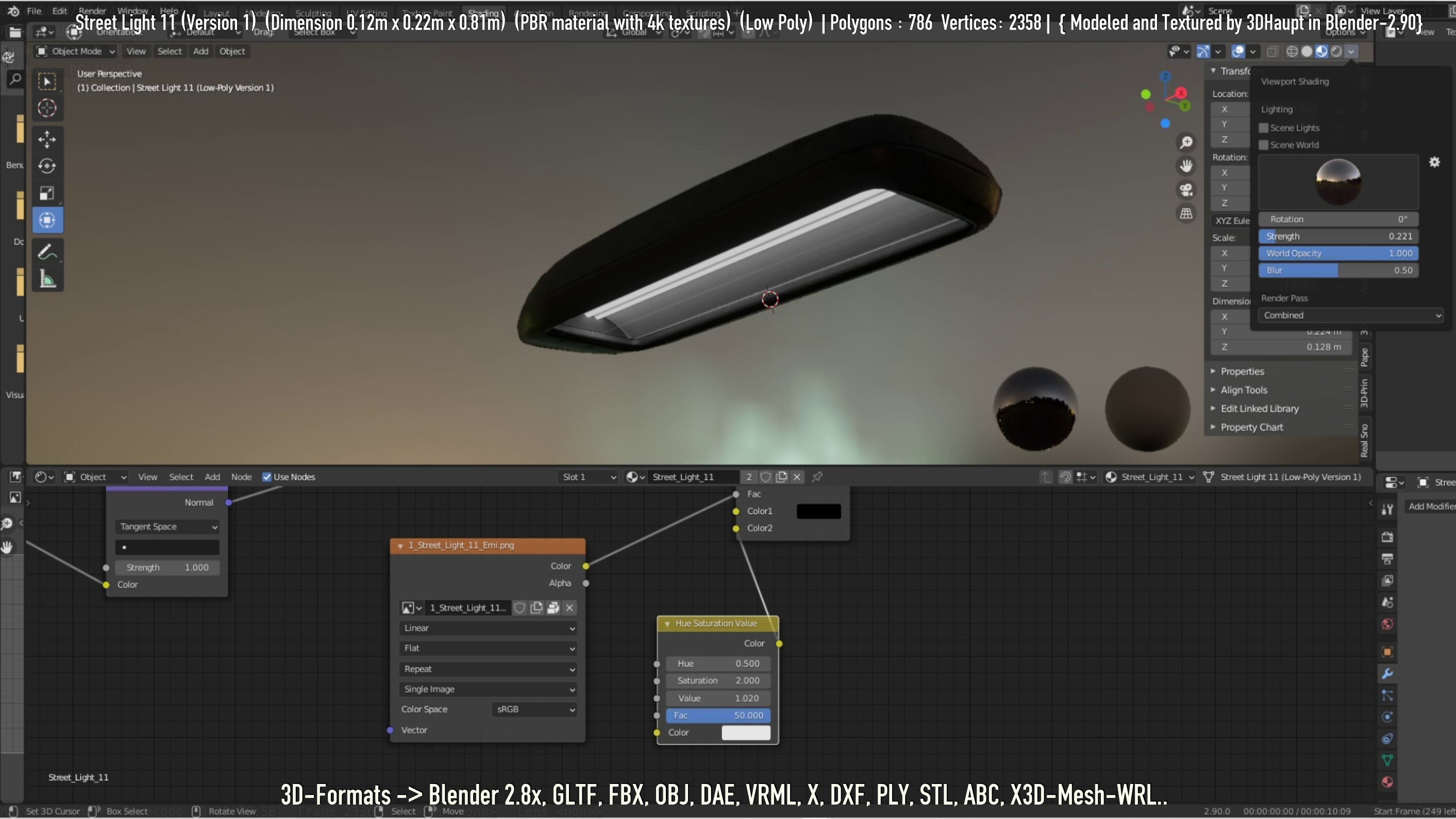Click the Hue Saturation Value white color swatch
Image resolution: width=1456 pixels, height=819 pixels.
point(746,732)
